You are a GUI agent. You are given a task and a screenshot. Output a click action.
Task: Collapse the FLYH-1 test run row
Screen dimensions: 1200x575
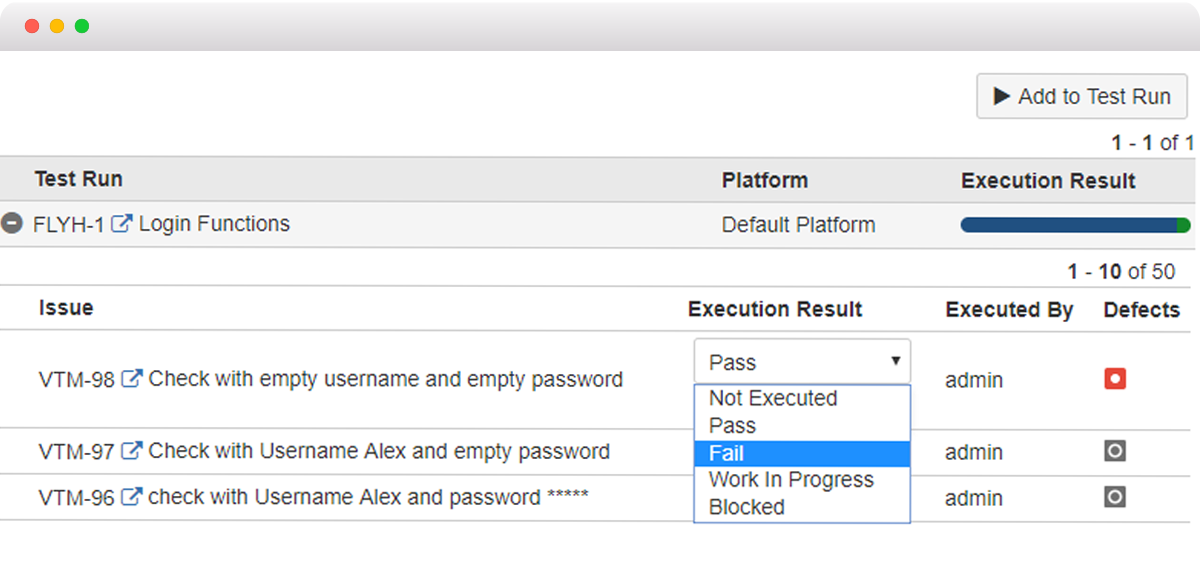(12, 224)
